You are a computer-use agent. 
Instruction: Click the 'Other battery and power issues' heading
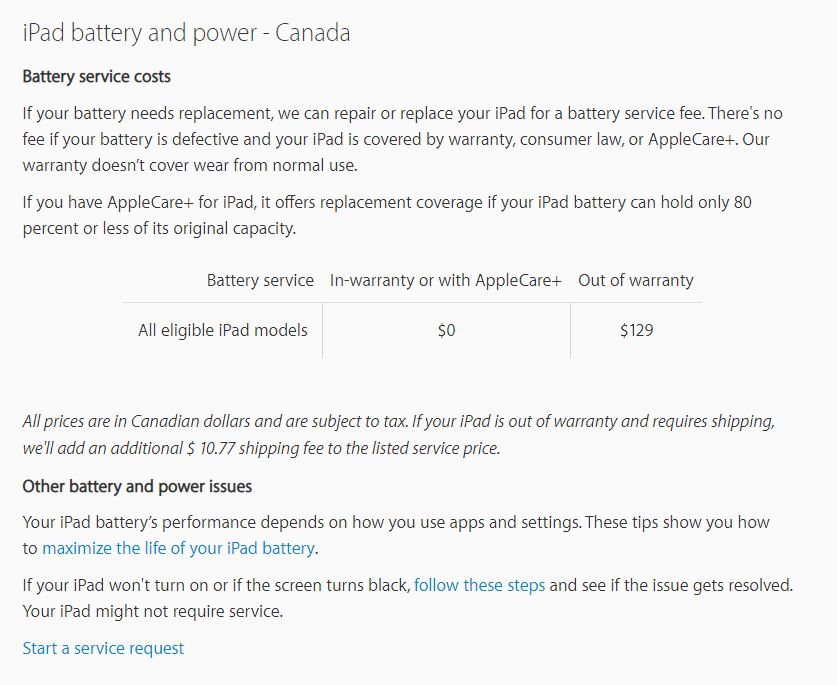click(137, 487)
